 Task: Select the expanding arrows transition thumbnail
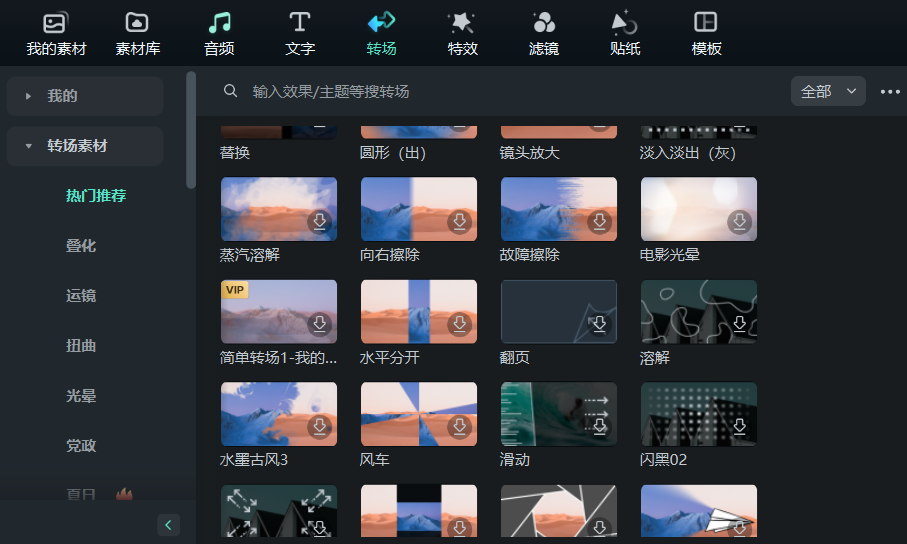point(279,511)
